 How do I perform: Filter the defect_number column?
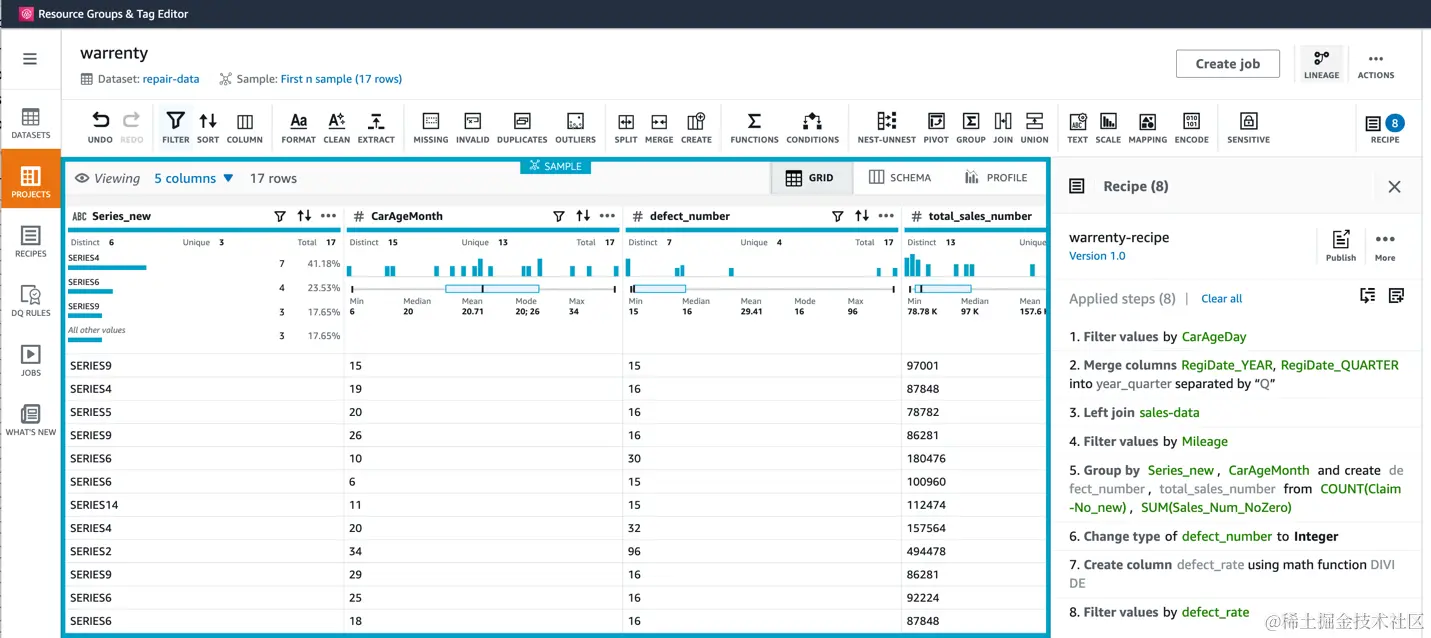(x=838, y=216)
